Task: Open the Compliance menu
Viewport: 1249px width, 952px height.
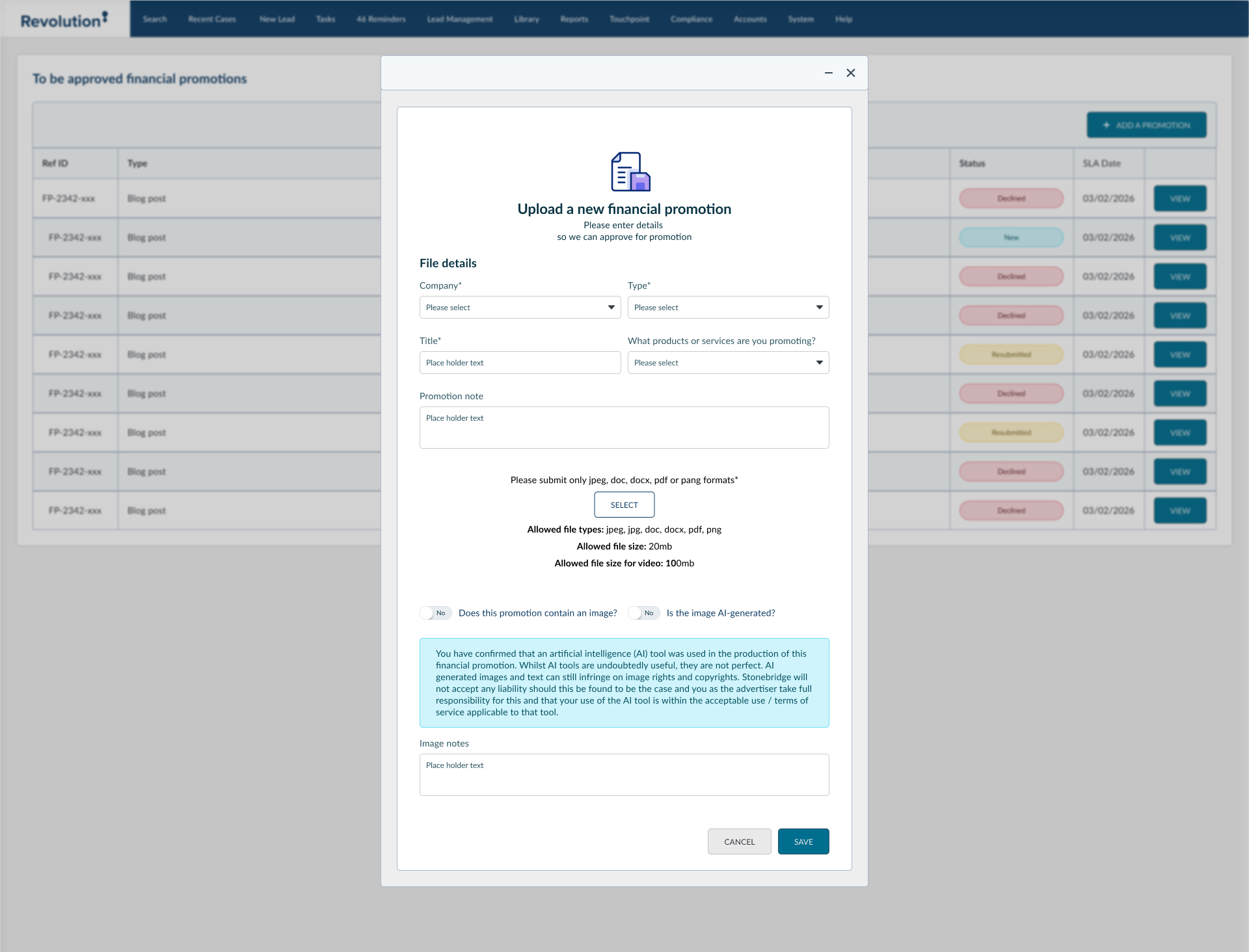Action: (x=691, y=19)
